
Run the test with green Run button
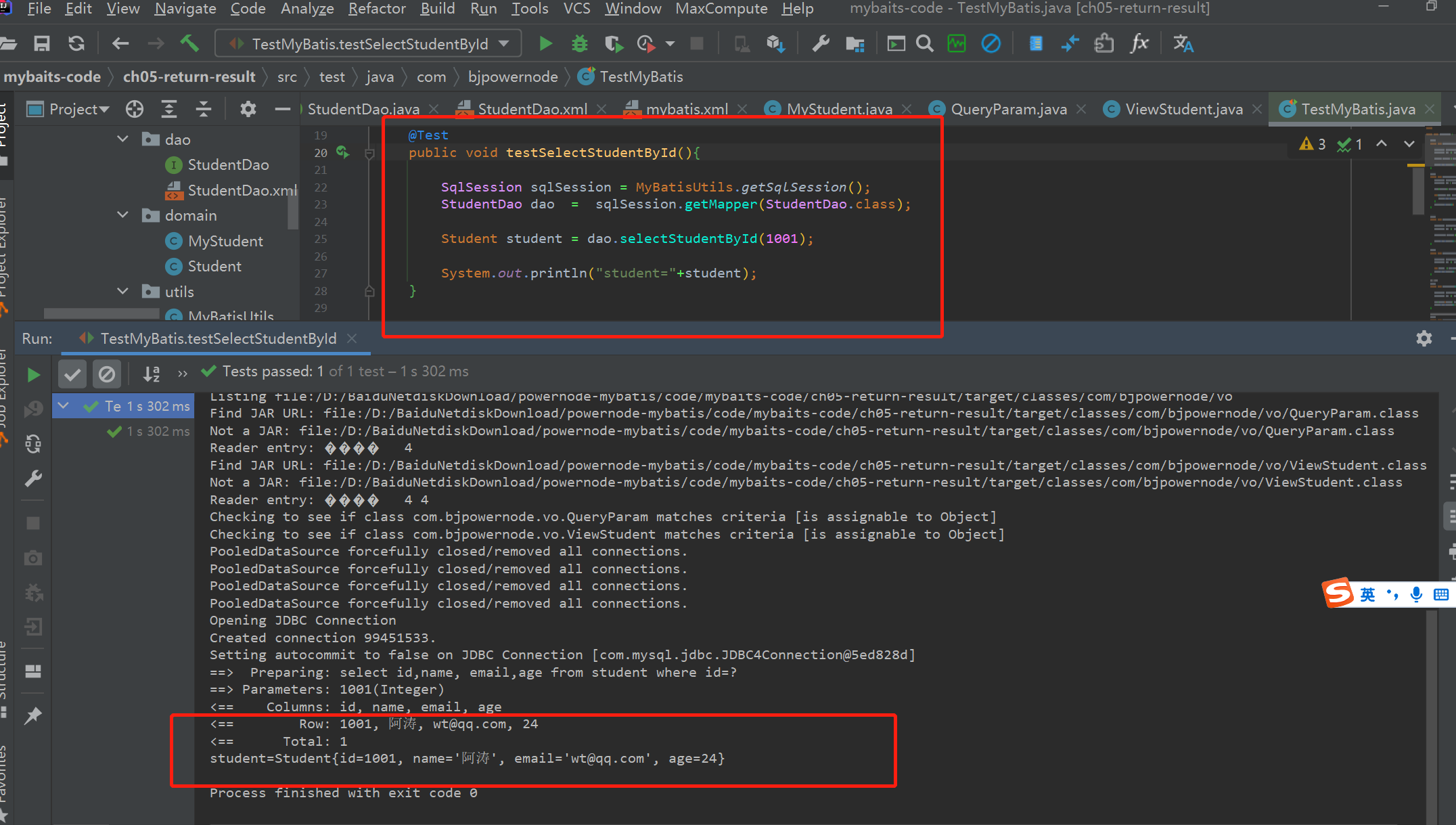pyautogui.click(x=545, y=44)
